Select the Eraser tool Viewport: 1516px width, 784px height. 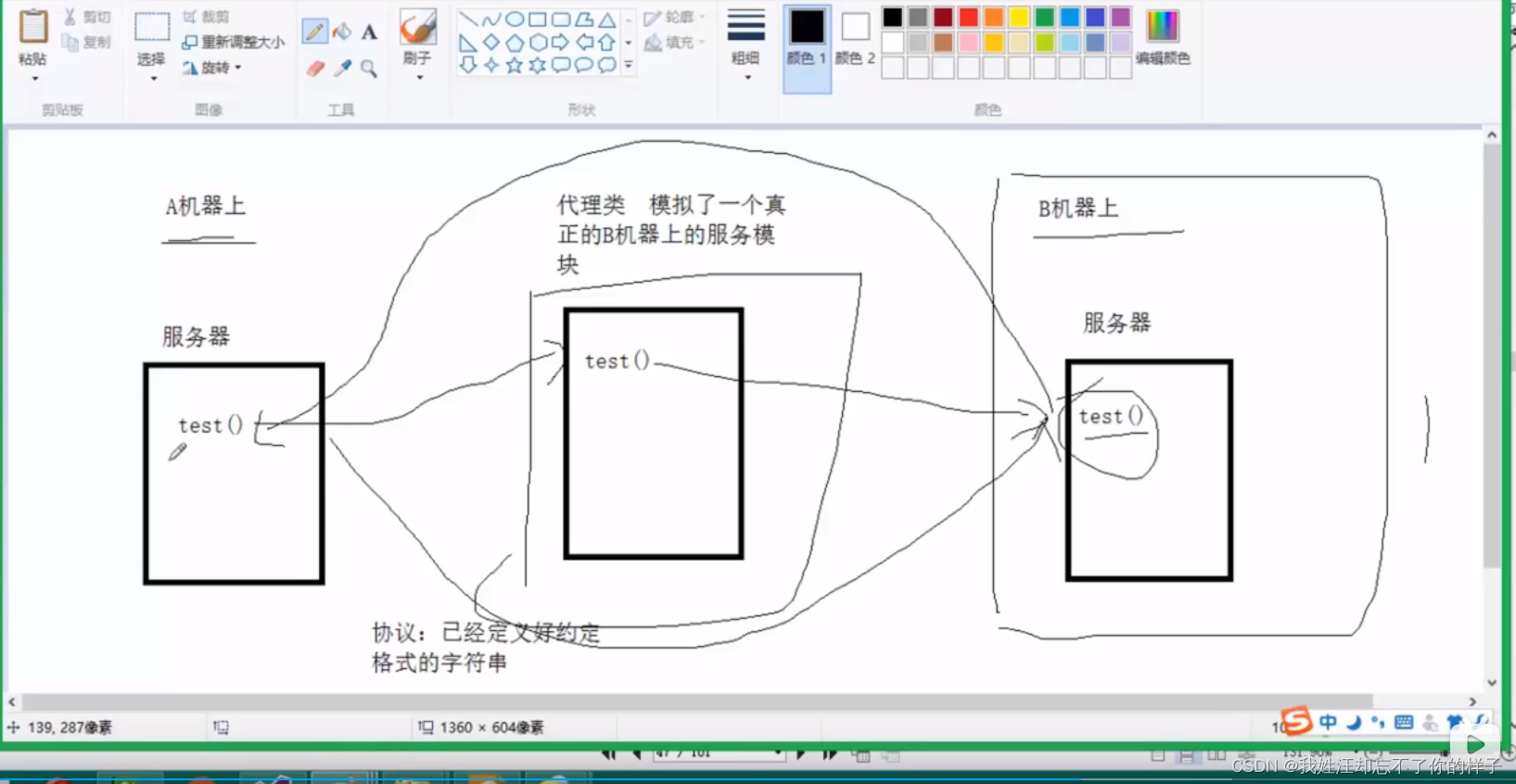[x=315, y=69]
